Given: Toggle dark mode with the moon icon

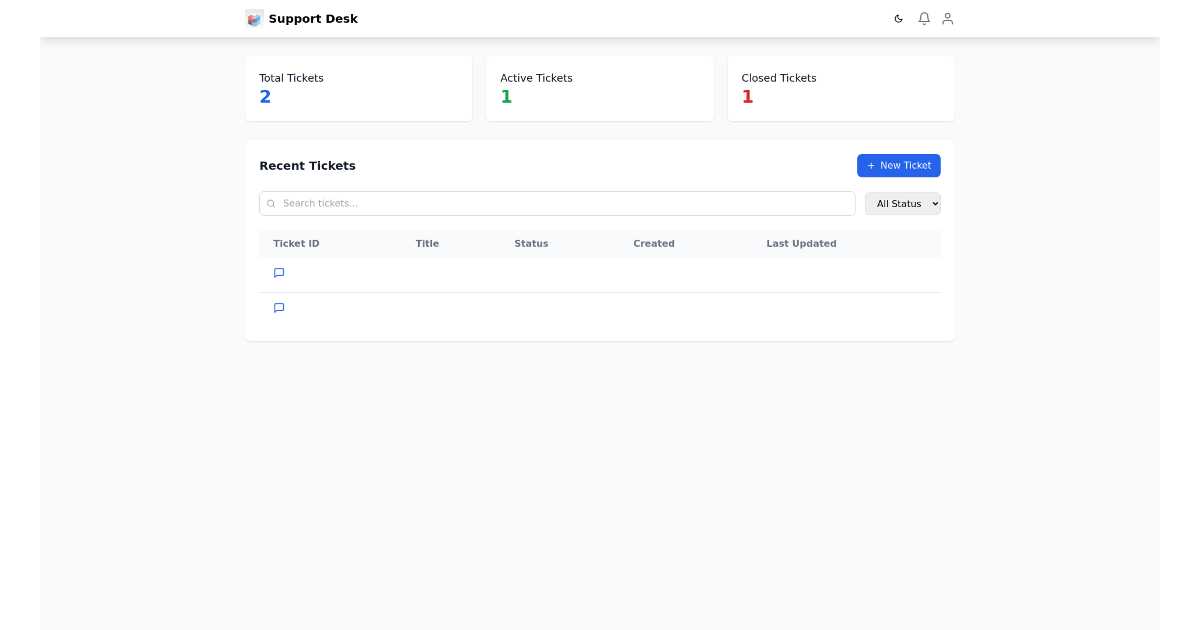Looking at the screenshot, I should pyautogui.click(x=898, y=18).
